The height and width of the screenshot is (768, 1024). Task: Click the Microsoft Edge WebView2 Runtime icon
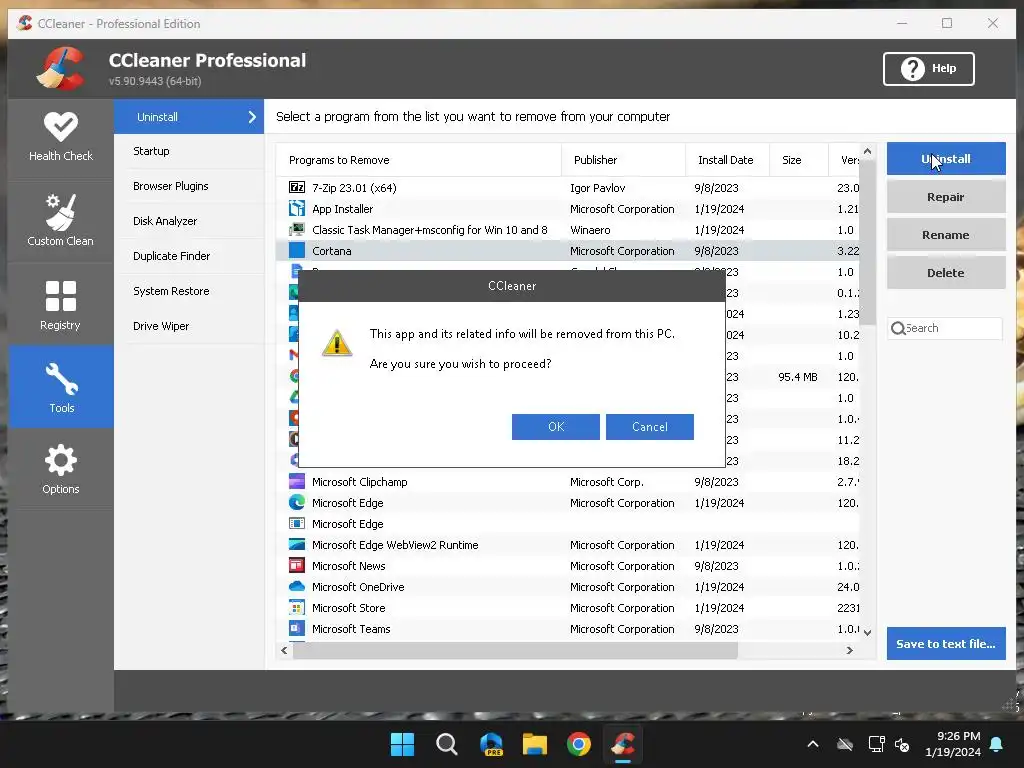coord(296,544)
